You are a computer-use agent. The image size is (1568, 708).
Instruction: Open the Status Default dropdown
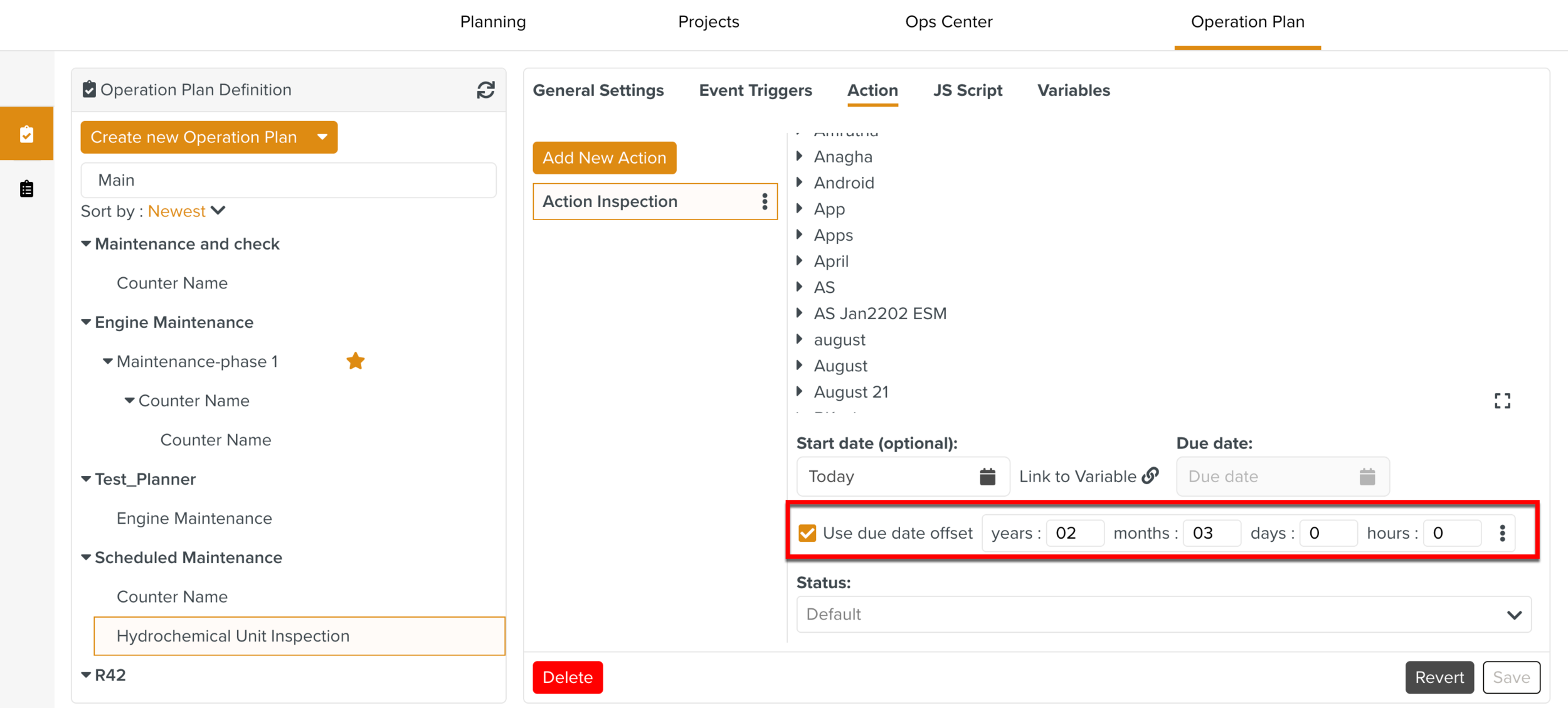pos(1163,615)
